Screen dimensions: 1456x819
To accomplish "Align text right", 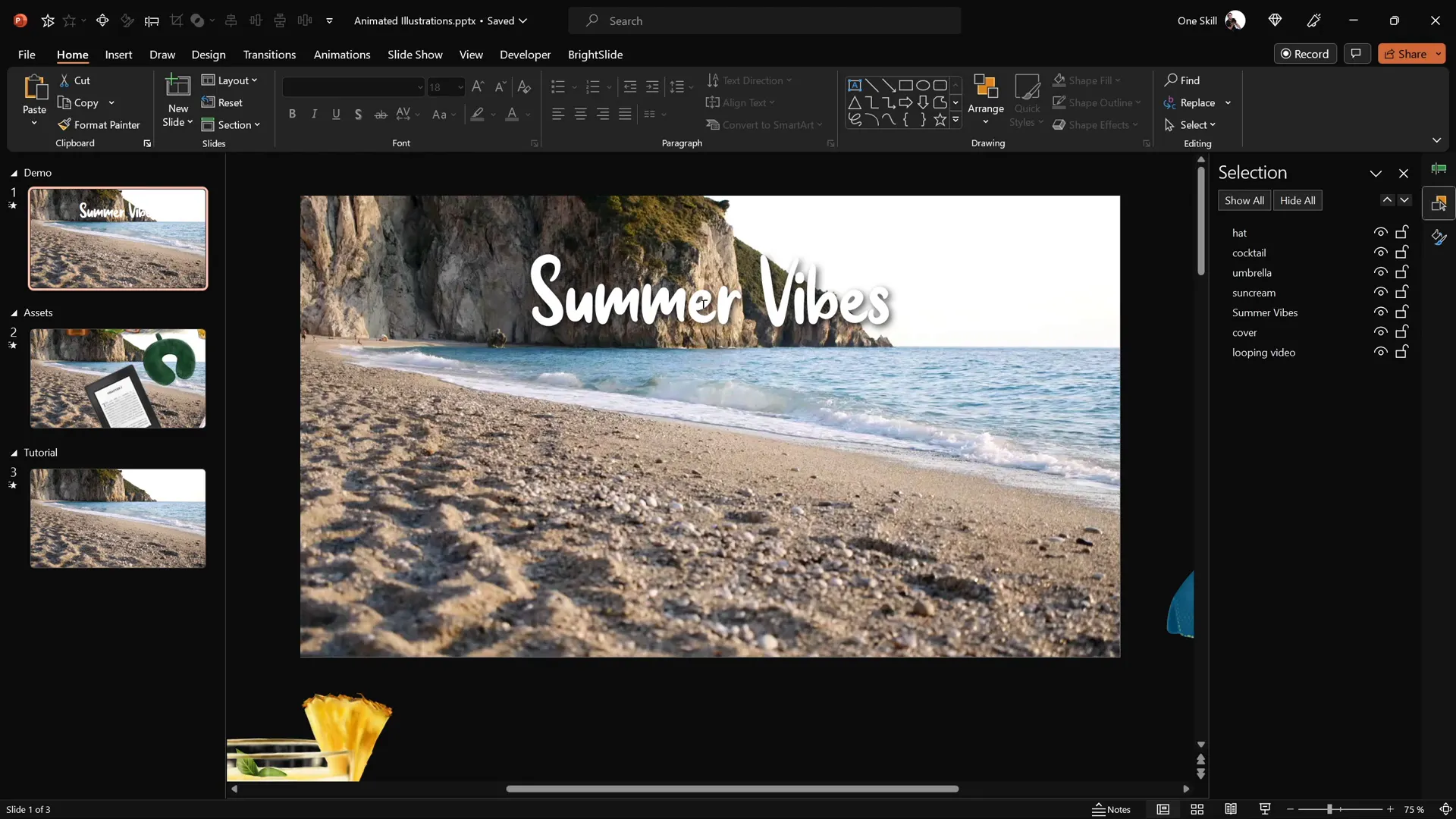I will click(603, 114).
